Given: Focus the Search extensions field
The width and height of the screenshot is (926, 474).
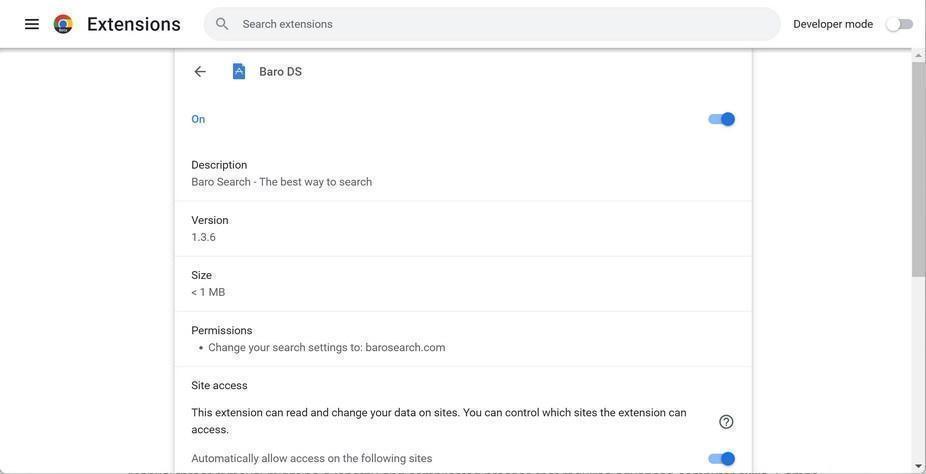Looking at the screenshot, I should (500, 24).
